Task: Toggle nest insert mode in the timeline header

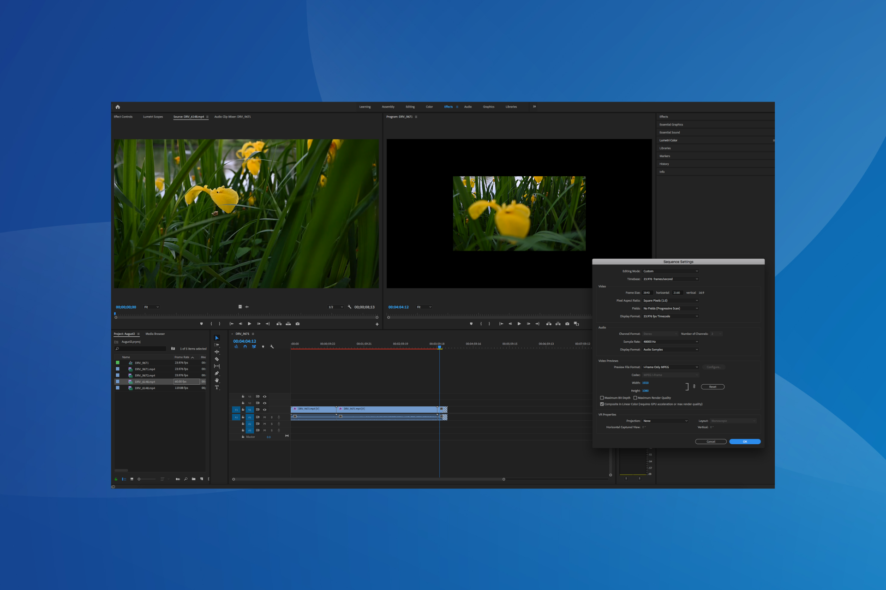Action: pos(236,346)
